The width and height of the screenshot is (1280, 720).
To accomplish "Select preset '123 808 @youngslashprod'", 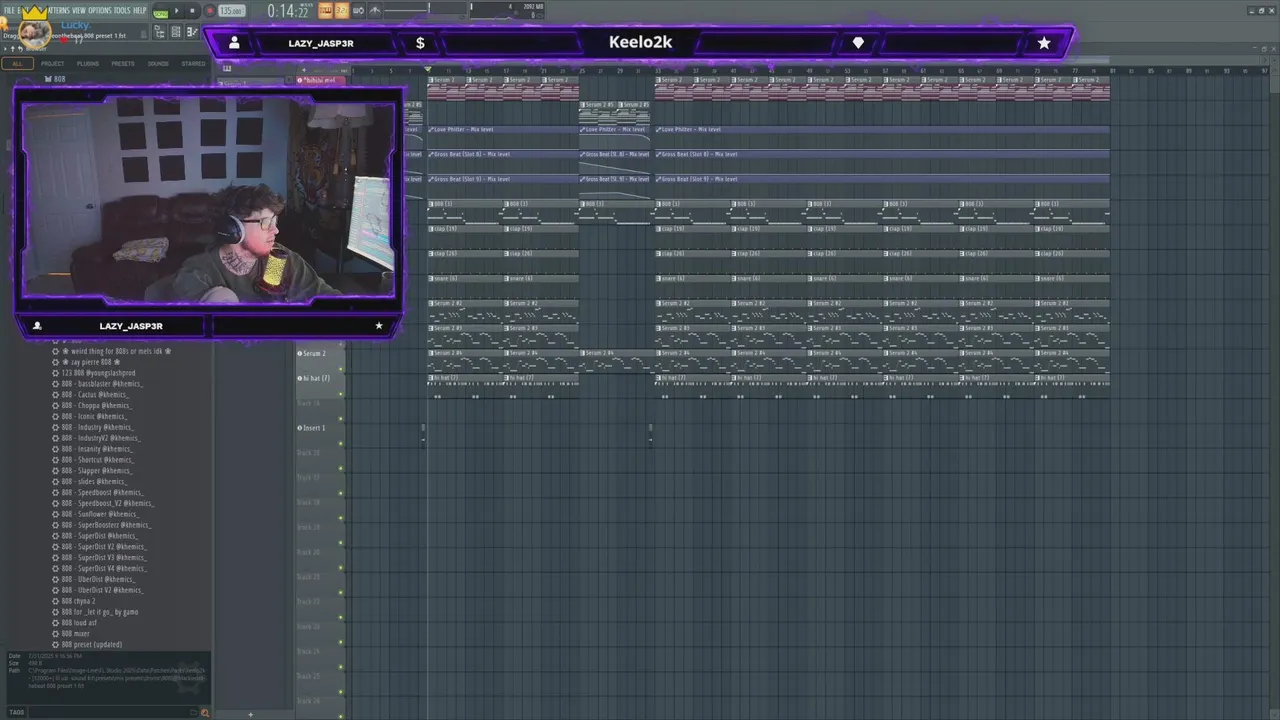I will point(98,373).
